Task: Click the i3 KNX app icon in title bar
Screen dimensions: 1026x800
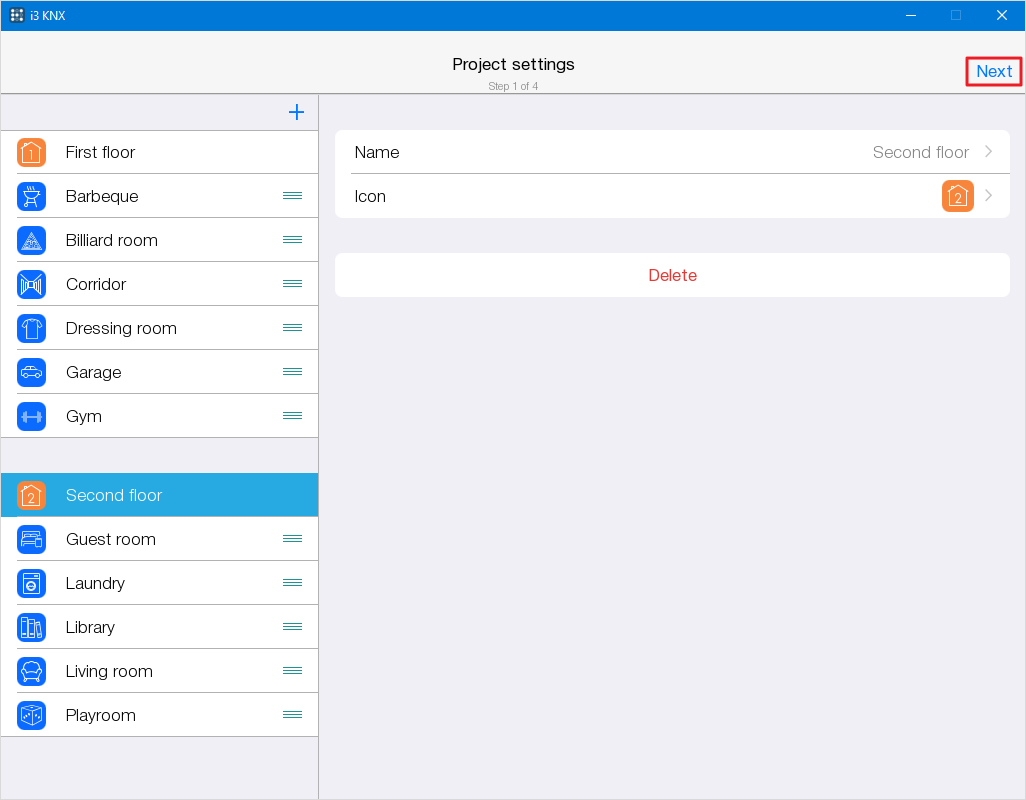Action: (x=17, y=15)
